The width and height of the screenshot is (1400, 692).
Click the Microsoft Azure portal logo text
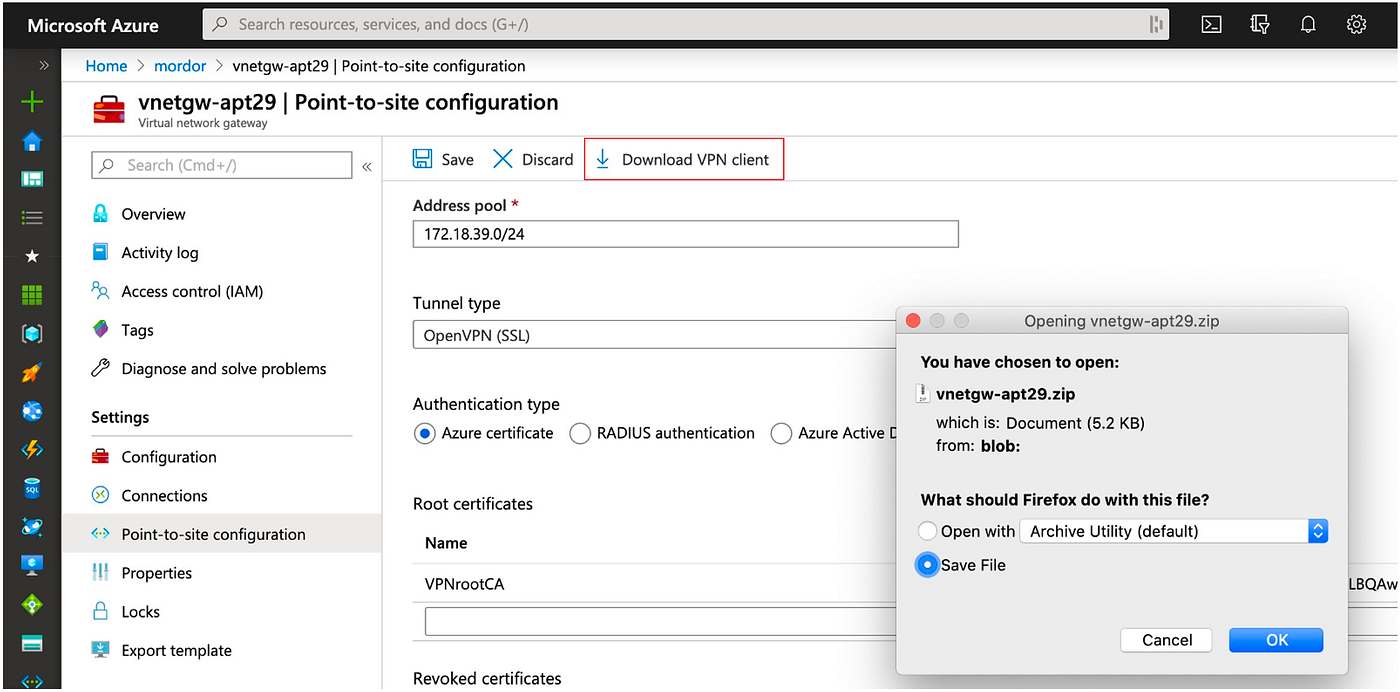point(94,25)
